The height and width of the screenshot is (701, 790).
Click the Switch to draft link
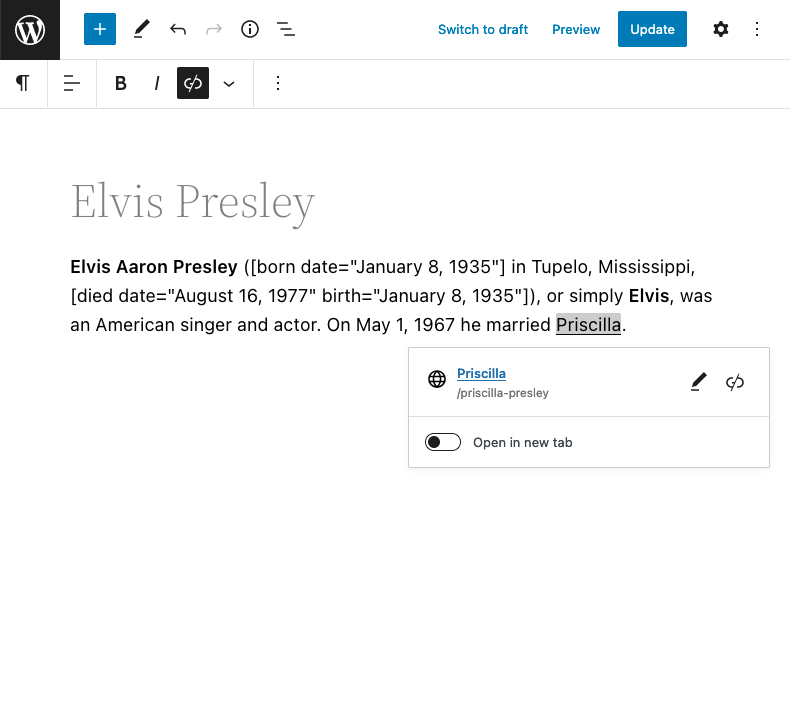tap(483, 29)
